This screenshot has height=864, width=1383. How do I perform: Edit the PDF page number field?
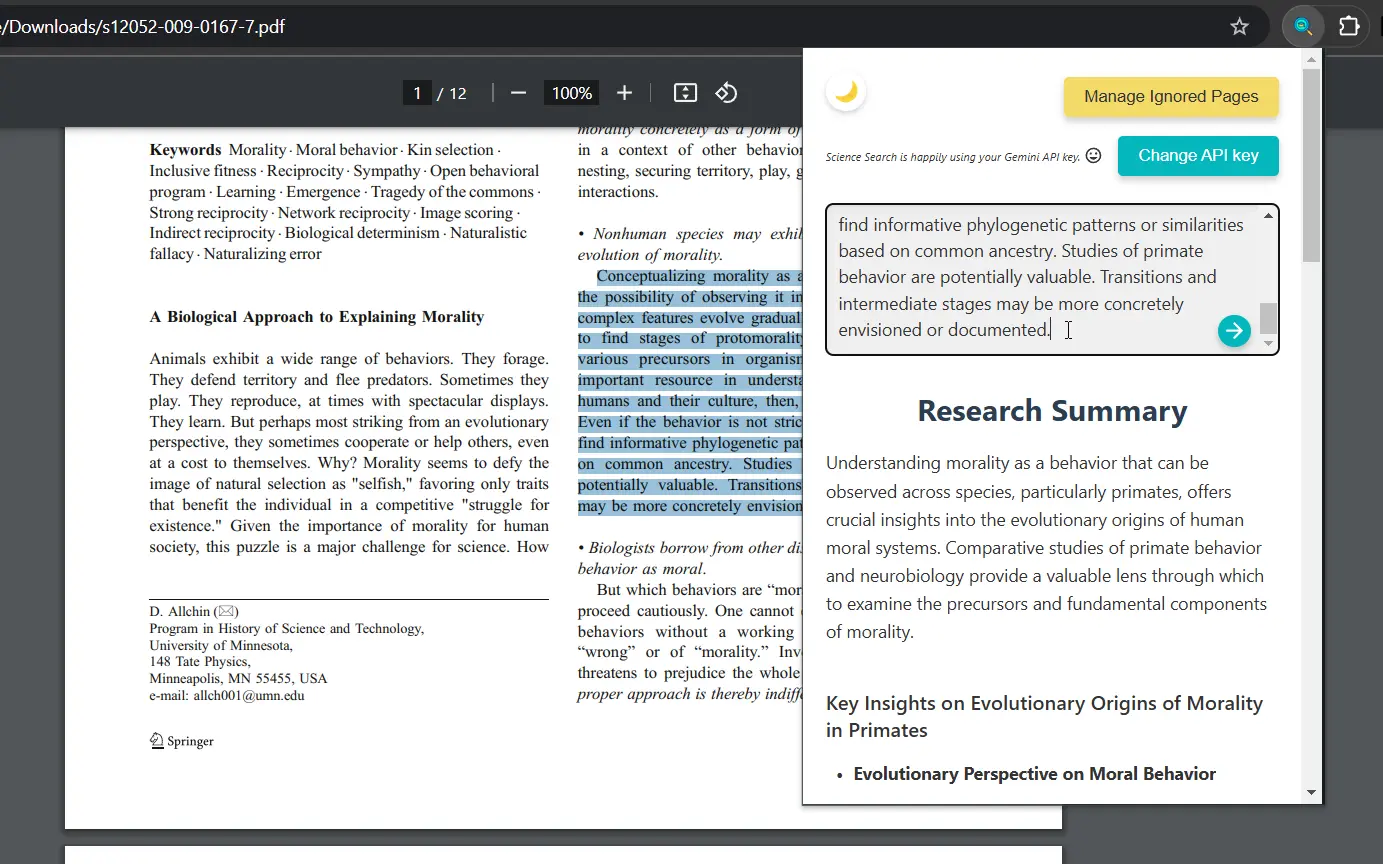[x=417, y=93]
